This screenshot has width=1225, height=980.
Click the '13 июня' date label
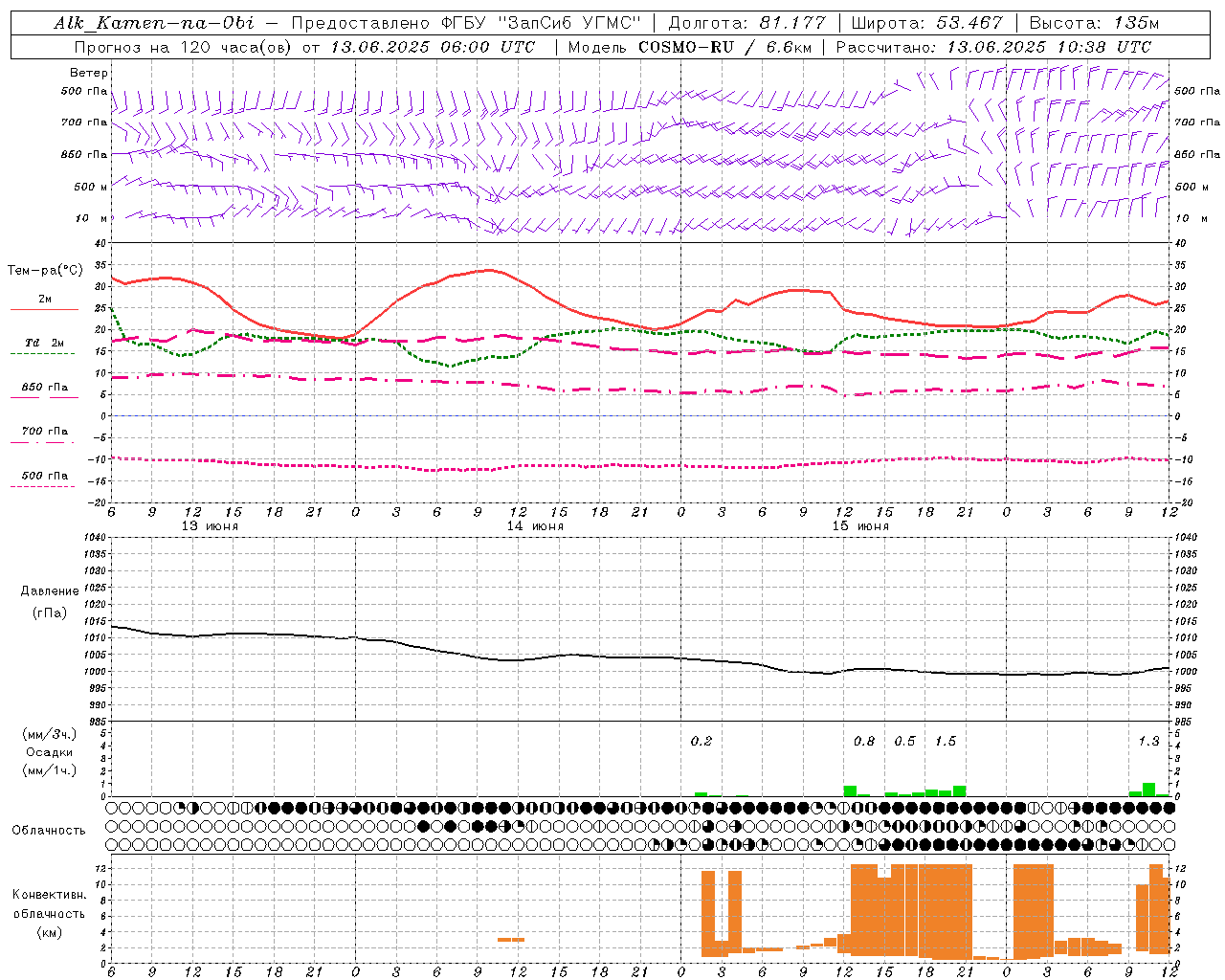(210, 526)
